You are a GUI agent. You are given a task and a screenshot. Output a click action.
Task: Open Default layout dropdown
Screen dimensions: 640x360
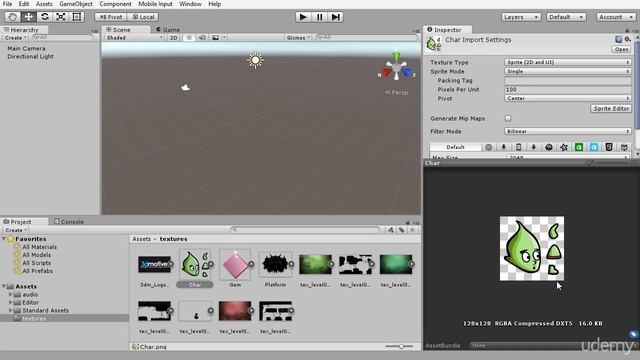tap(566, 17)
